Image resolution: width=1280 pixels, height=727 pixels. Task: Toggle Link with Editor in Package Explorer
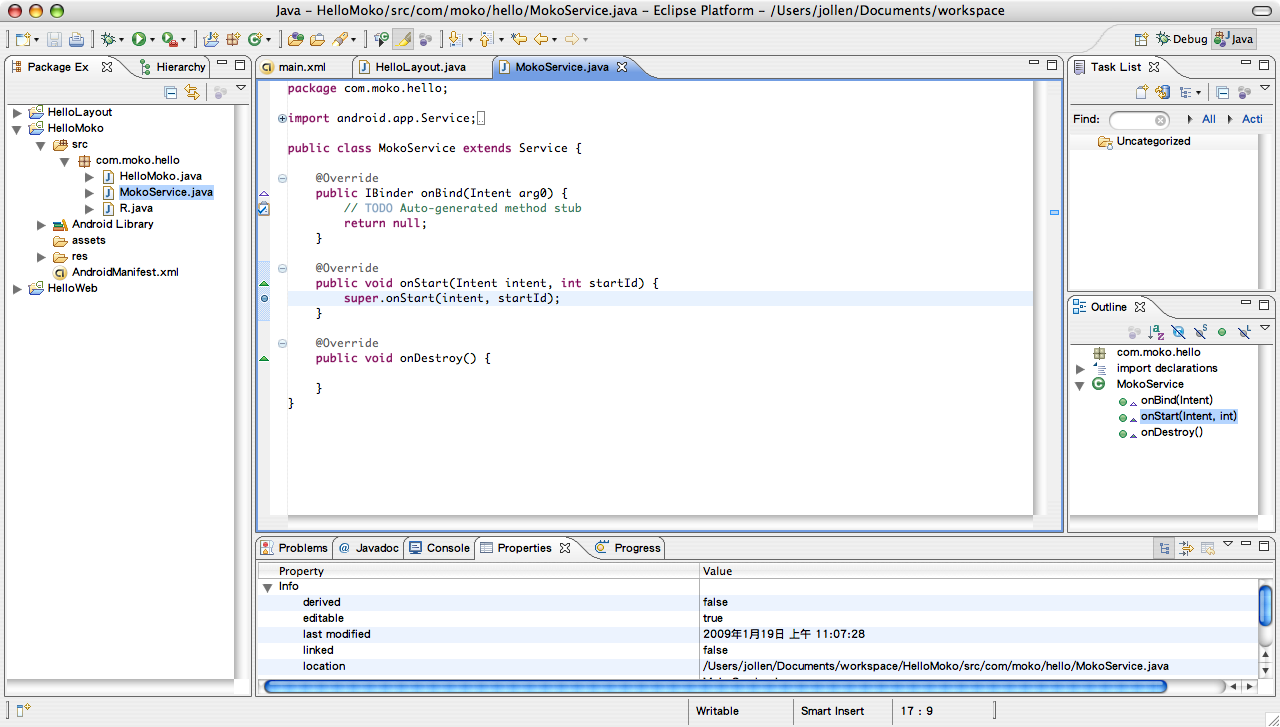click(x=192, y=92)
